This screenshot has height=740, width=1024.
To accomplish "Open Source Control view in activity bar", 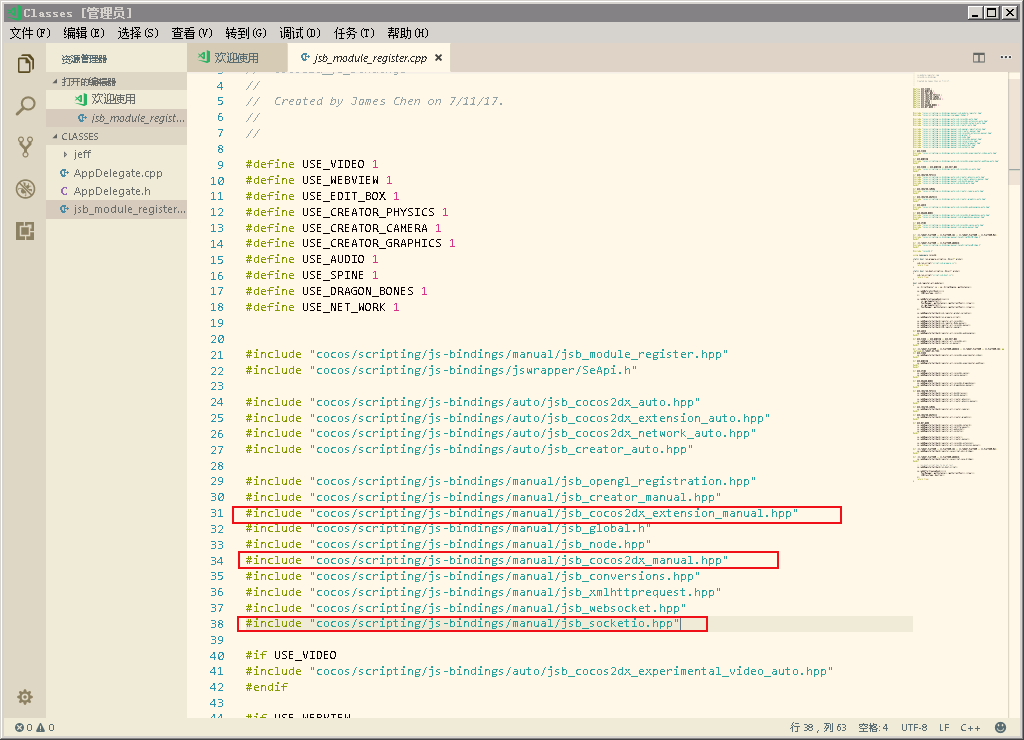I will [25, 147].
